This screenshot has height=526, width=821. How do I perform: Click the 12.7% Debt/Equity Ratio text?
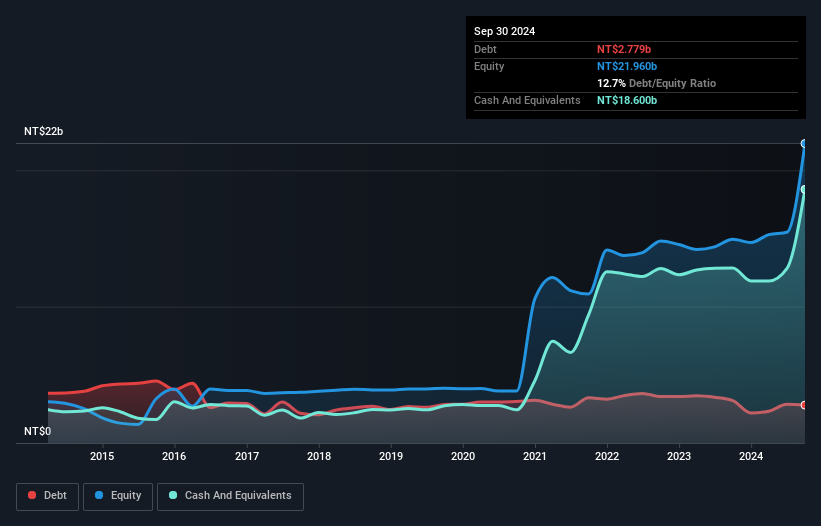(x=656, y=83)
